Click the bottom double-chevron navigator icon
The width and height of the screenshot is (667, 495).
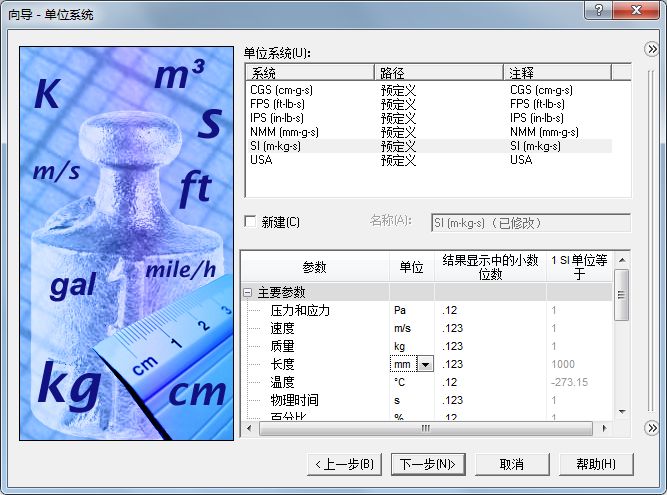pos(651,428)
